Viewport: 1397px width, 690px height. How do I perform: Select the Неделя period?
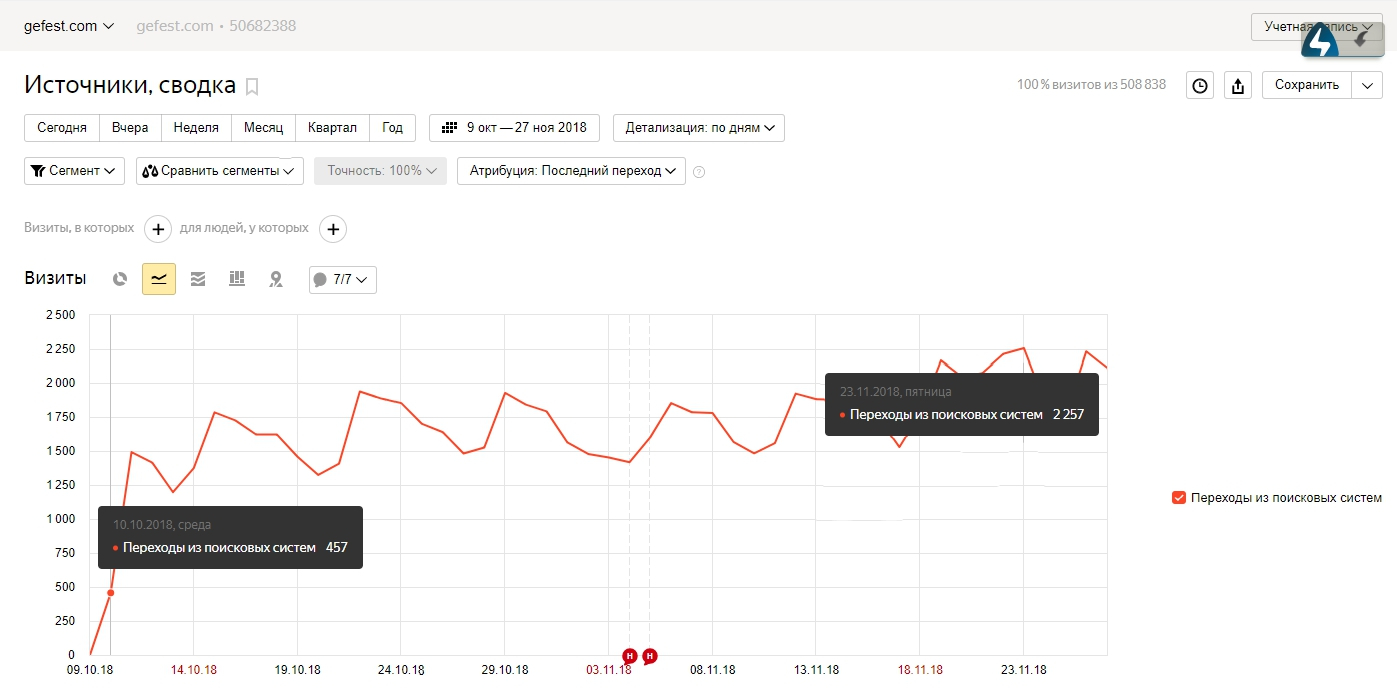(x=196, y=128)
